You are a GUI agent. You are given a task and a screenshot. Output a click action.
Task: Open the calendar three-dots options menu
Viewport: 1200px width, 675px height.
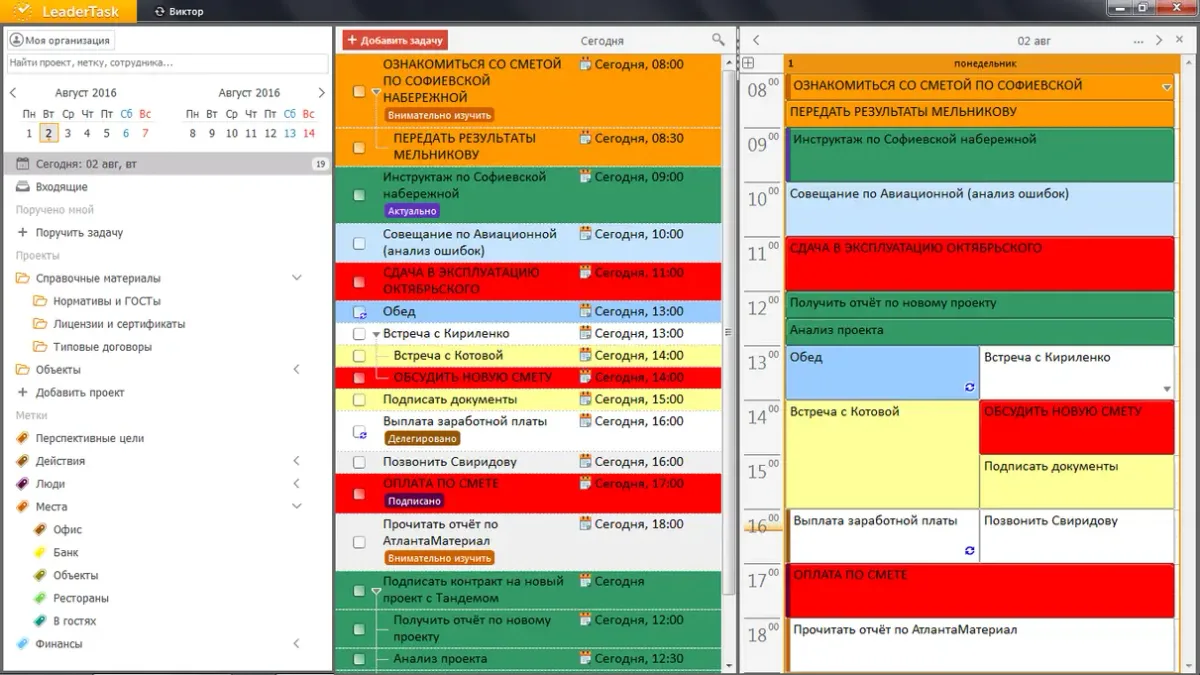tap(1138, 41)
